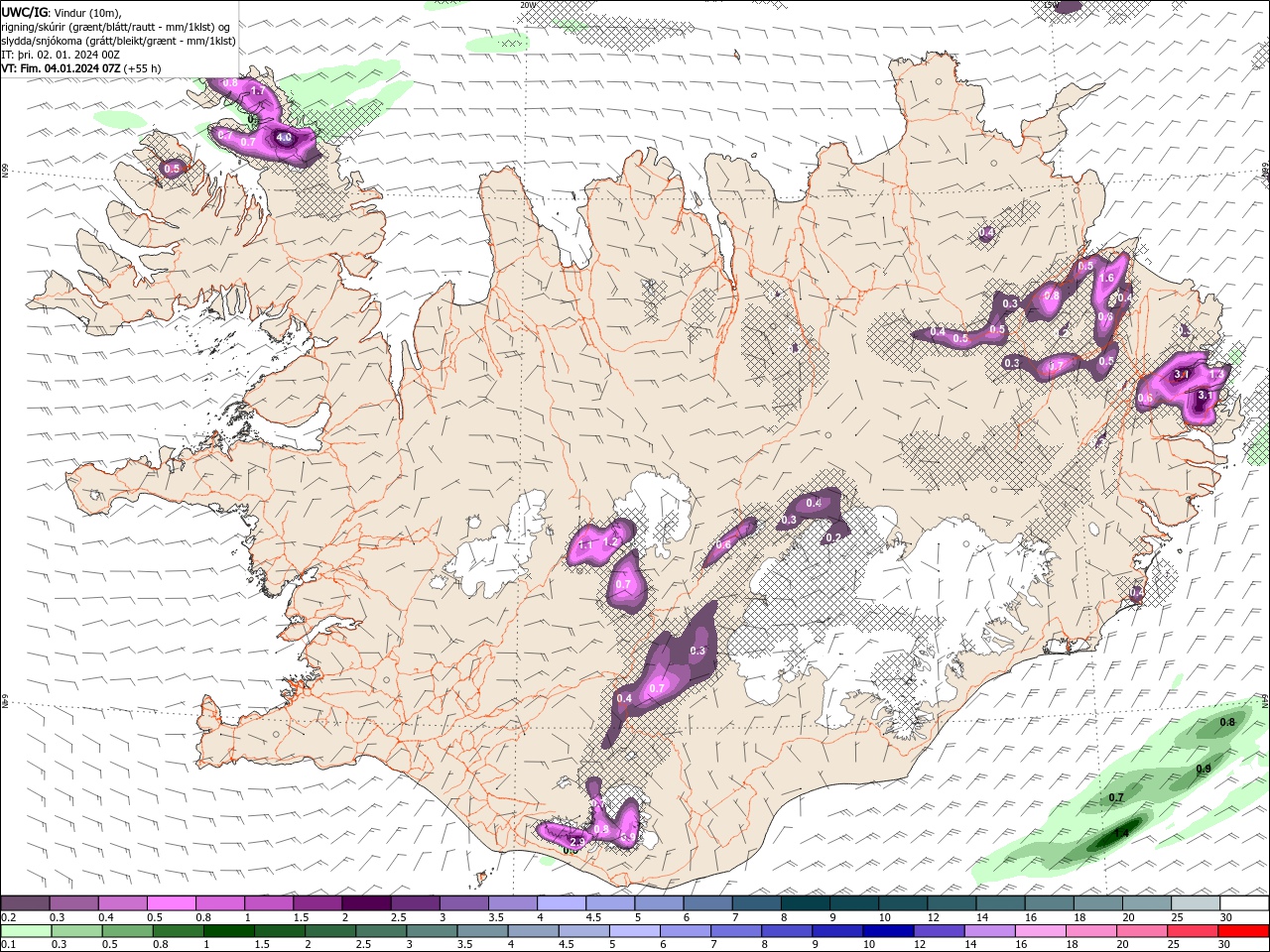
Task: Select the bright pink swatch between 0.5 and 0.8
Action: 171,903
